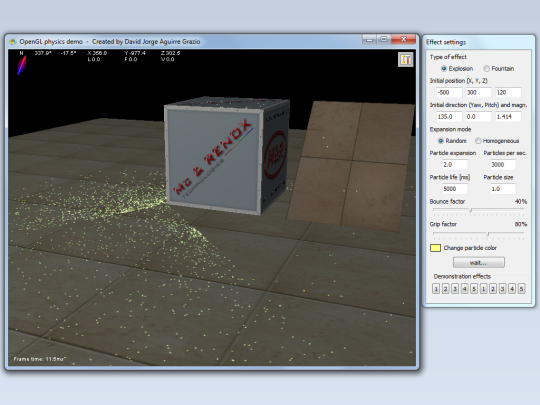
Task: Click the OpenGL physics demo title icon
Action: coord(13,42)
